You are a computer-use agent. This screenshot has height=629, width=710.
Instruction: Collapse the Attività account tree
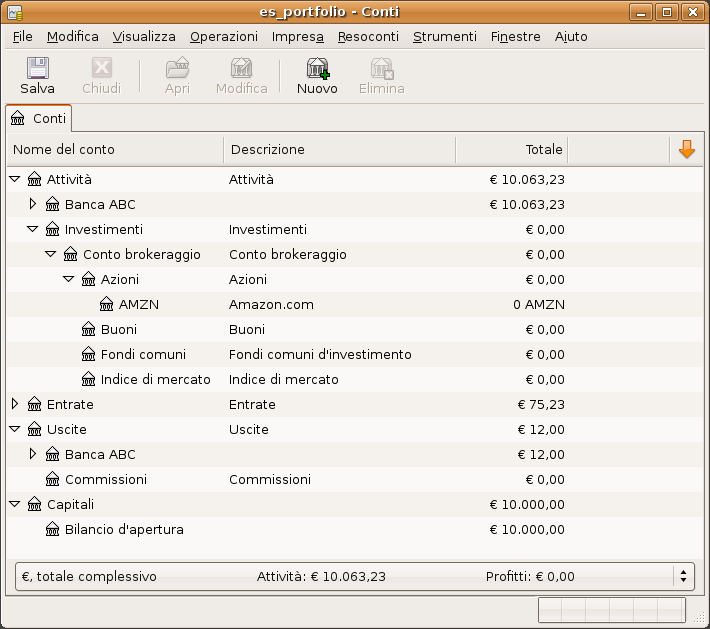[x=15, y=180]
